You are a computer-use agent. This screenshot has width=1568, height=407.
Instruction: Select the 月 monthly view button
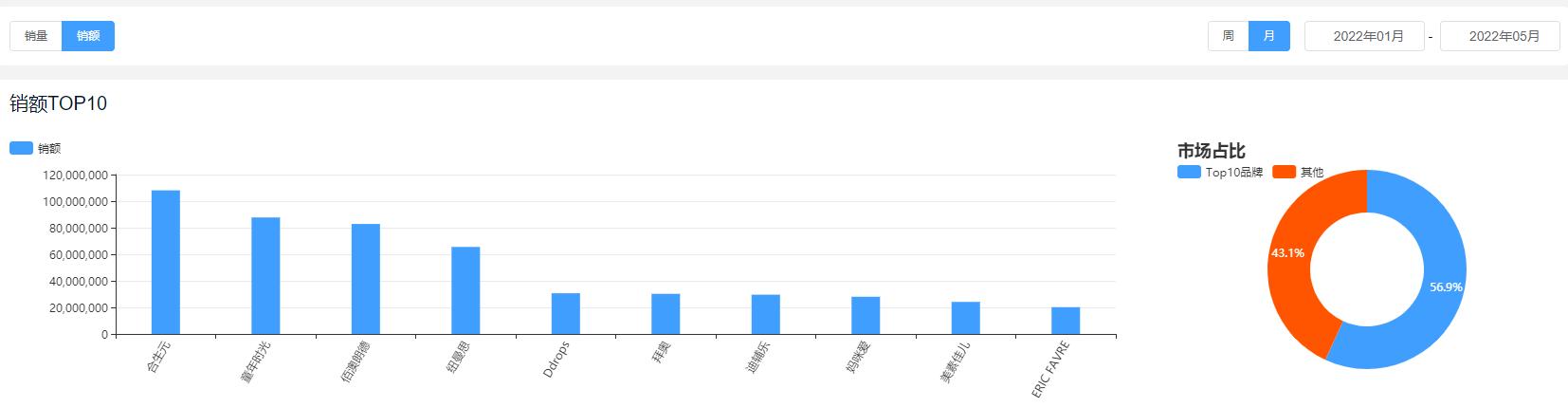(x=1269, y=36)
